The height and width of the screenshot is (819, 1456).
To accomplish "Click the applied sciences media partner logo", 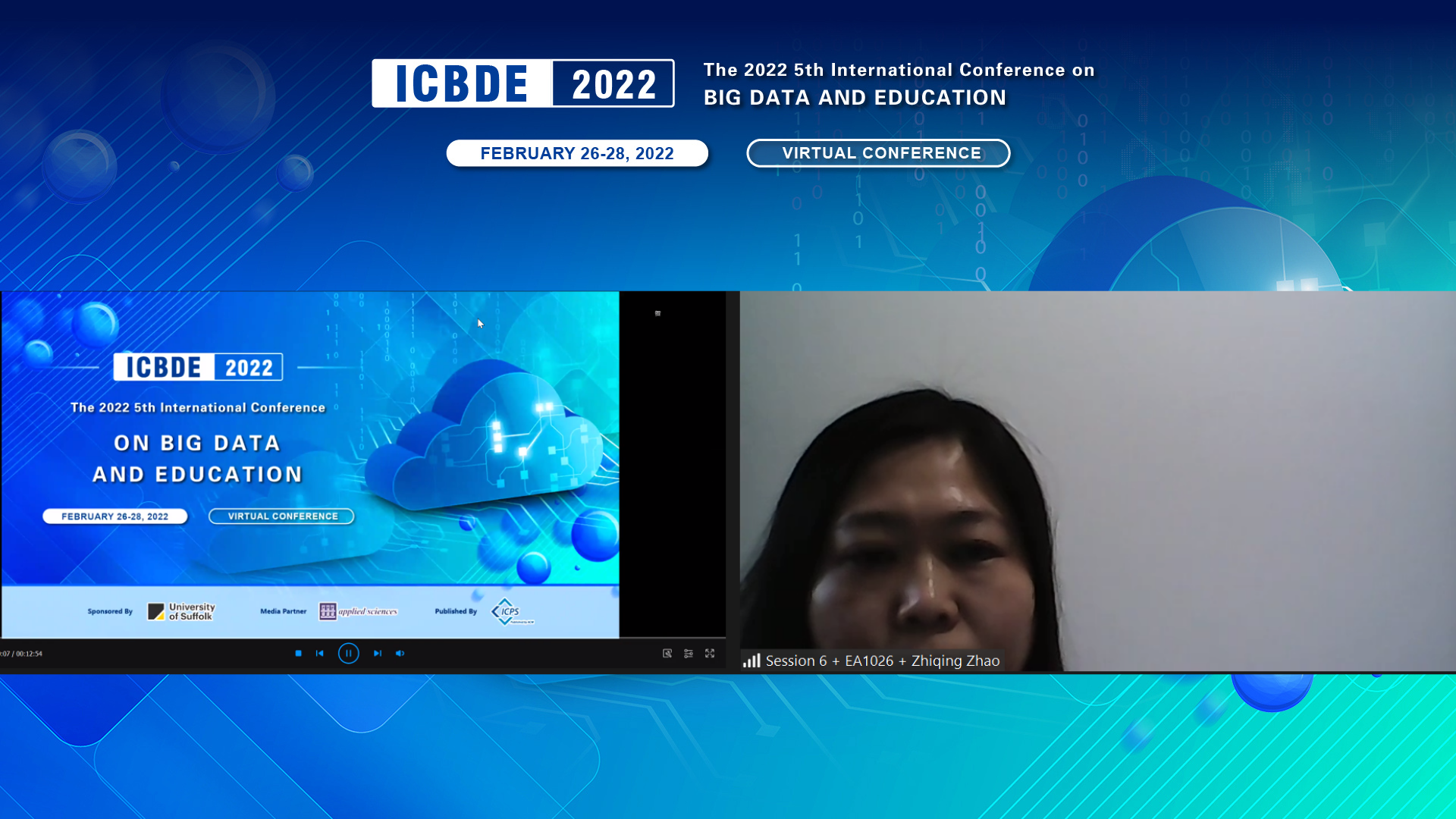I will 360,610.
